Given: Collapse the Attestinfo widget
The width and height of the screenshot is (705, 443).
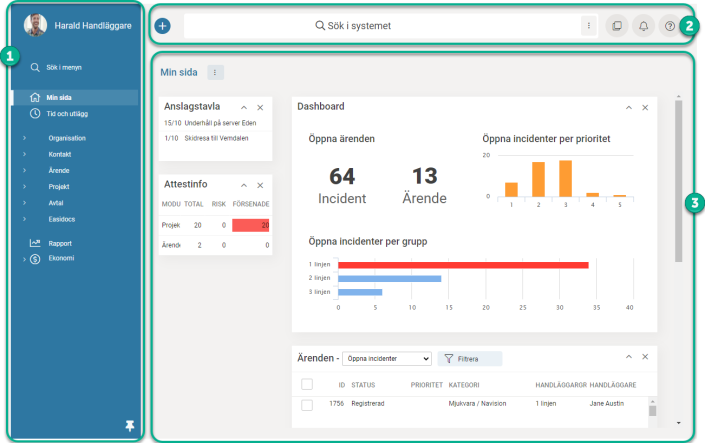Looking at the screenshot, I should click(x=243, y=185).
